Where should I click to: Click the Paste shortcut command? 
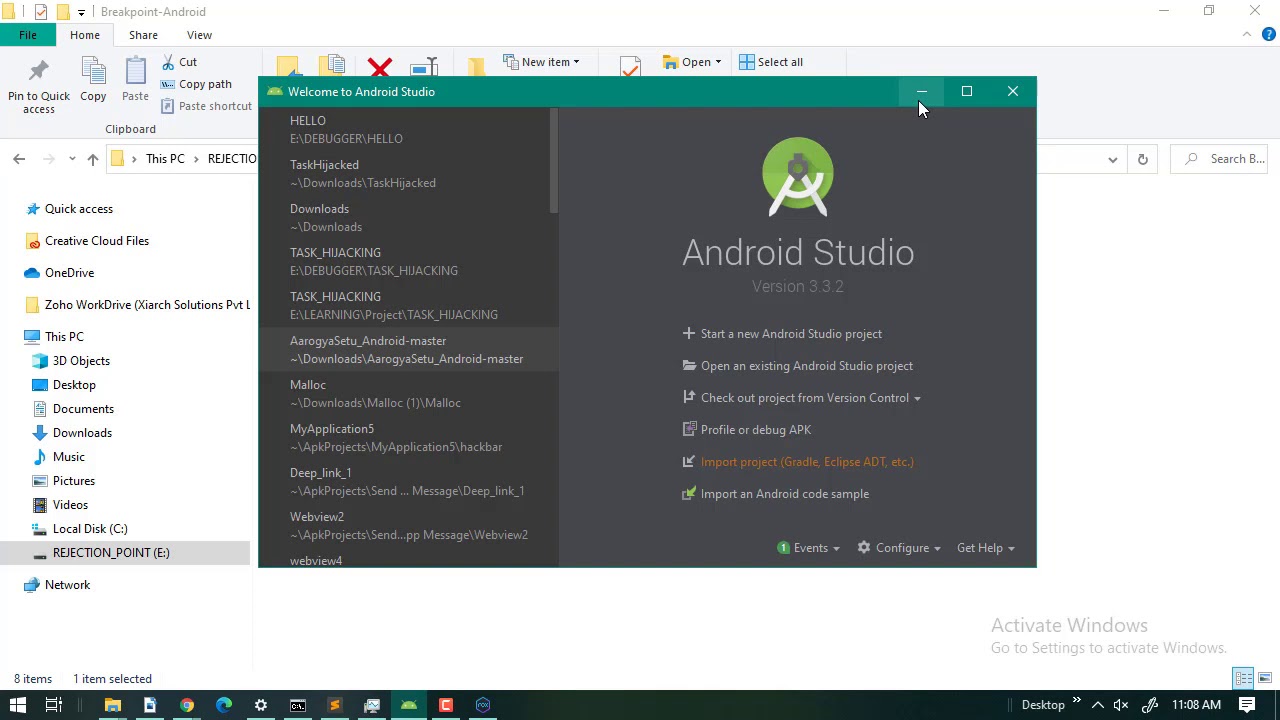tap(206, 106)
